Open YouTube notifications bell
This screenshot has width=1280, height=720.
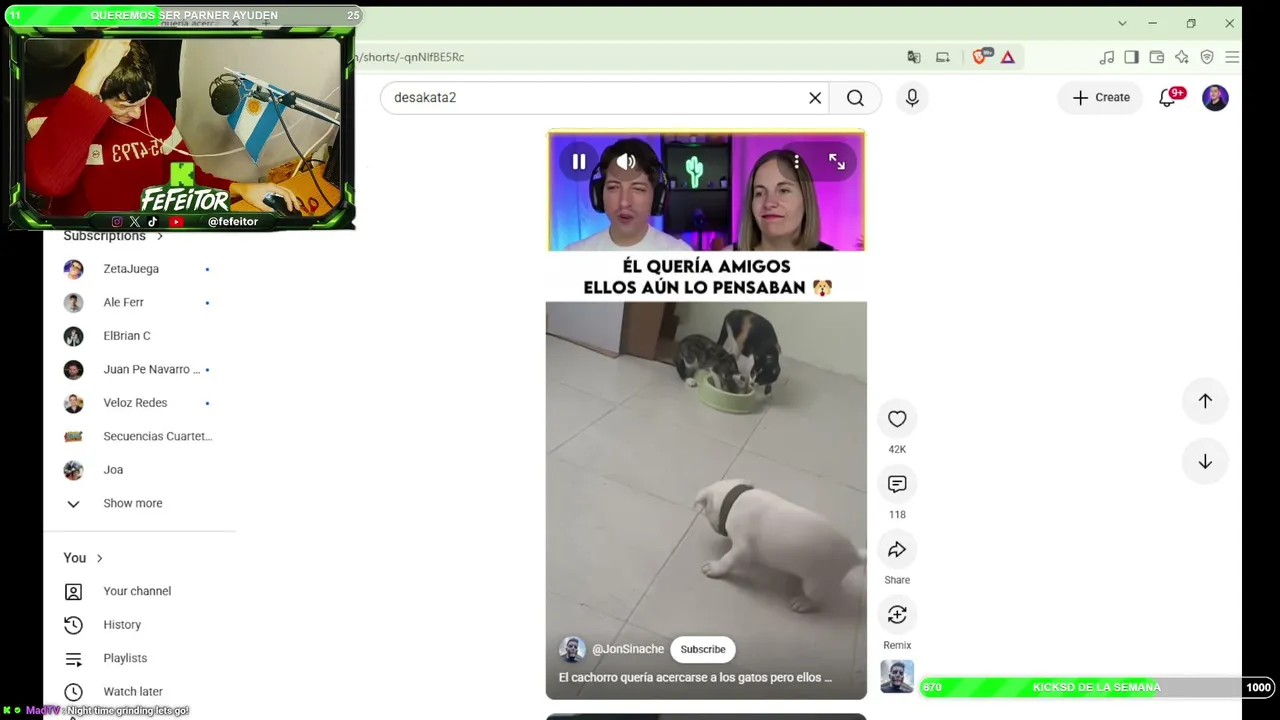coord(1167,98)
